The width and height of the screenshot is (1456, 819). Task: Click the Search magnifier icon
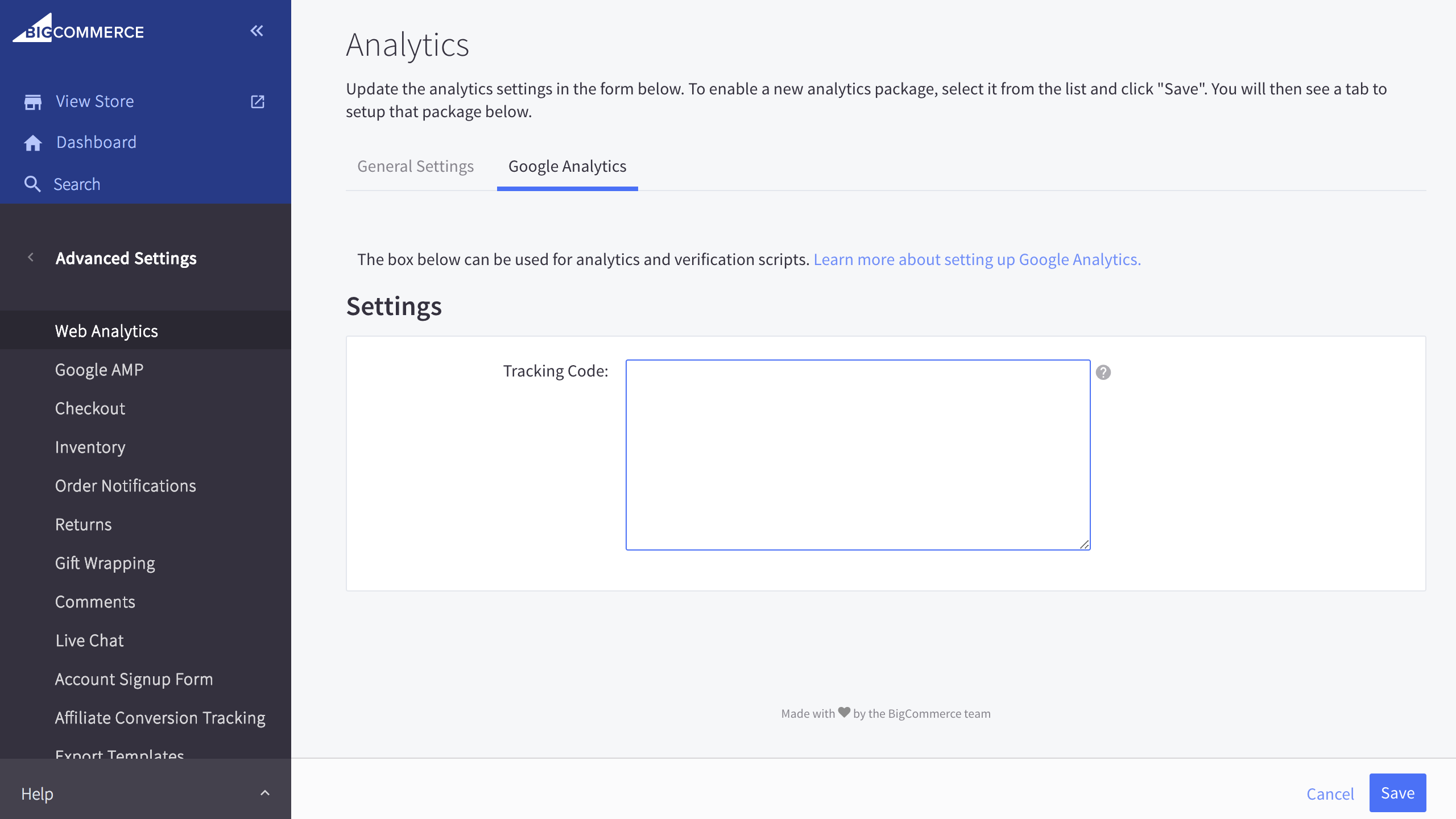click(x=32, y=184)
